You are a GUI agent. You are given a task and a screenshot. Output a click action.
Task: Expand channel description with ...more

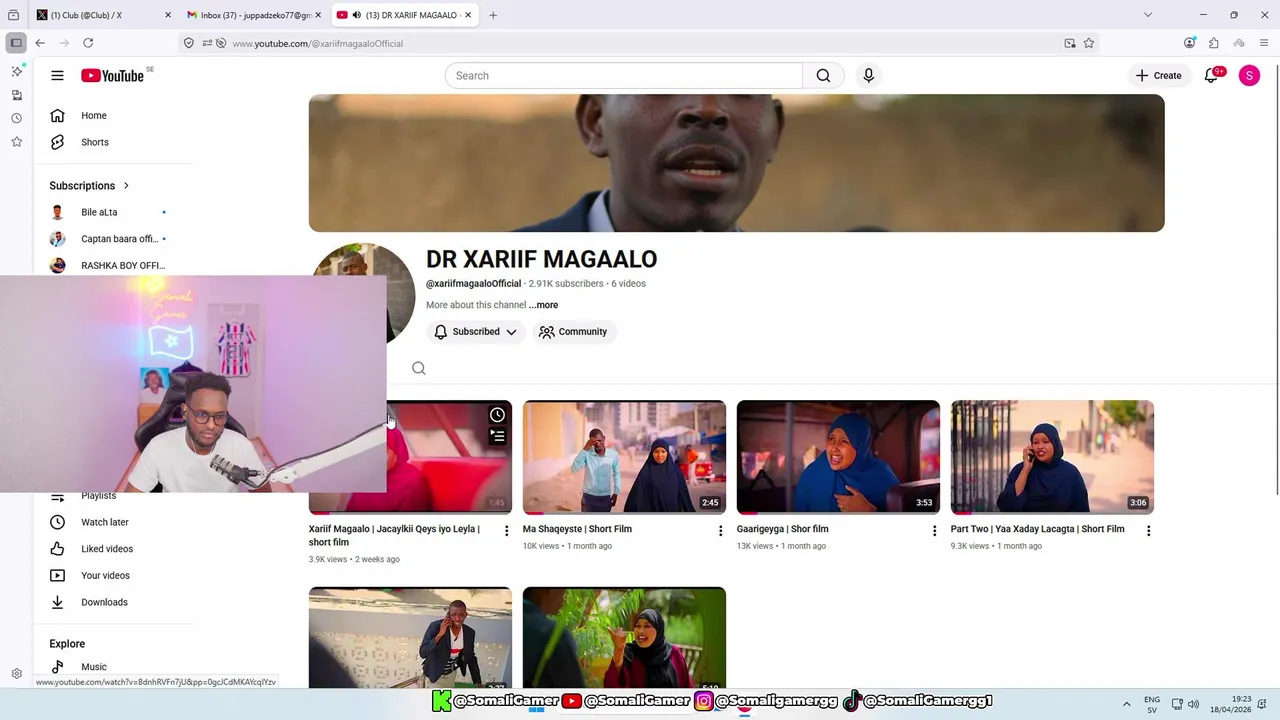544,305
